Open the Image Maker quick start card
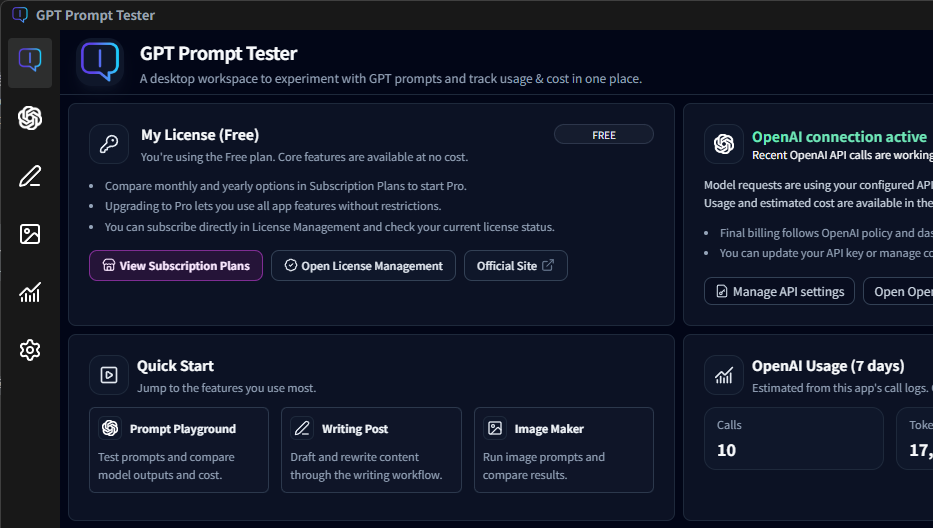 click(x=563, y=449)
